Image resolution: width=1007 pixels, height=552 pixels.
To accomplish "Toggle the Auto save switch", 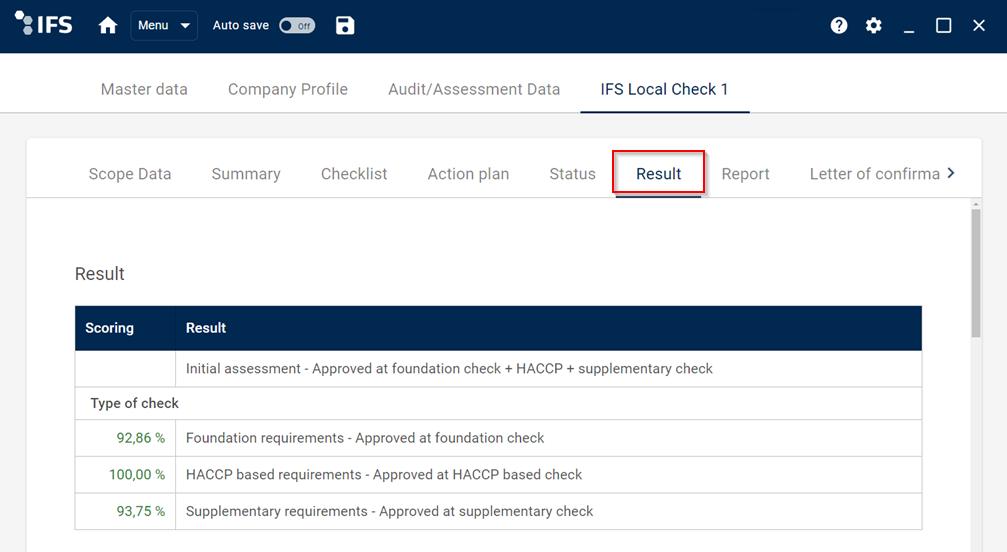I will pyautogui.click(x=297, y=26).
